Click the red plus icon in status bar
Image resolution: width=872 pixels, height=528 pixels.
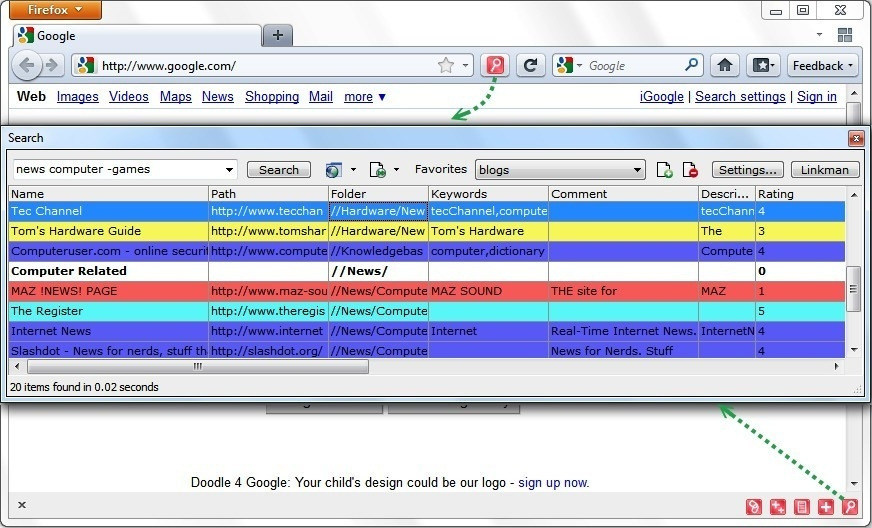coord(826,507)
